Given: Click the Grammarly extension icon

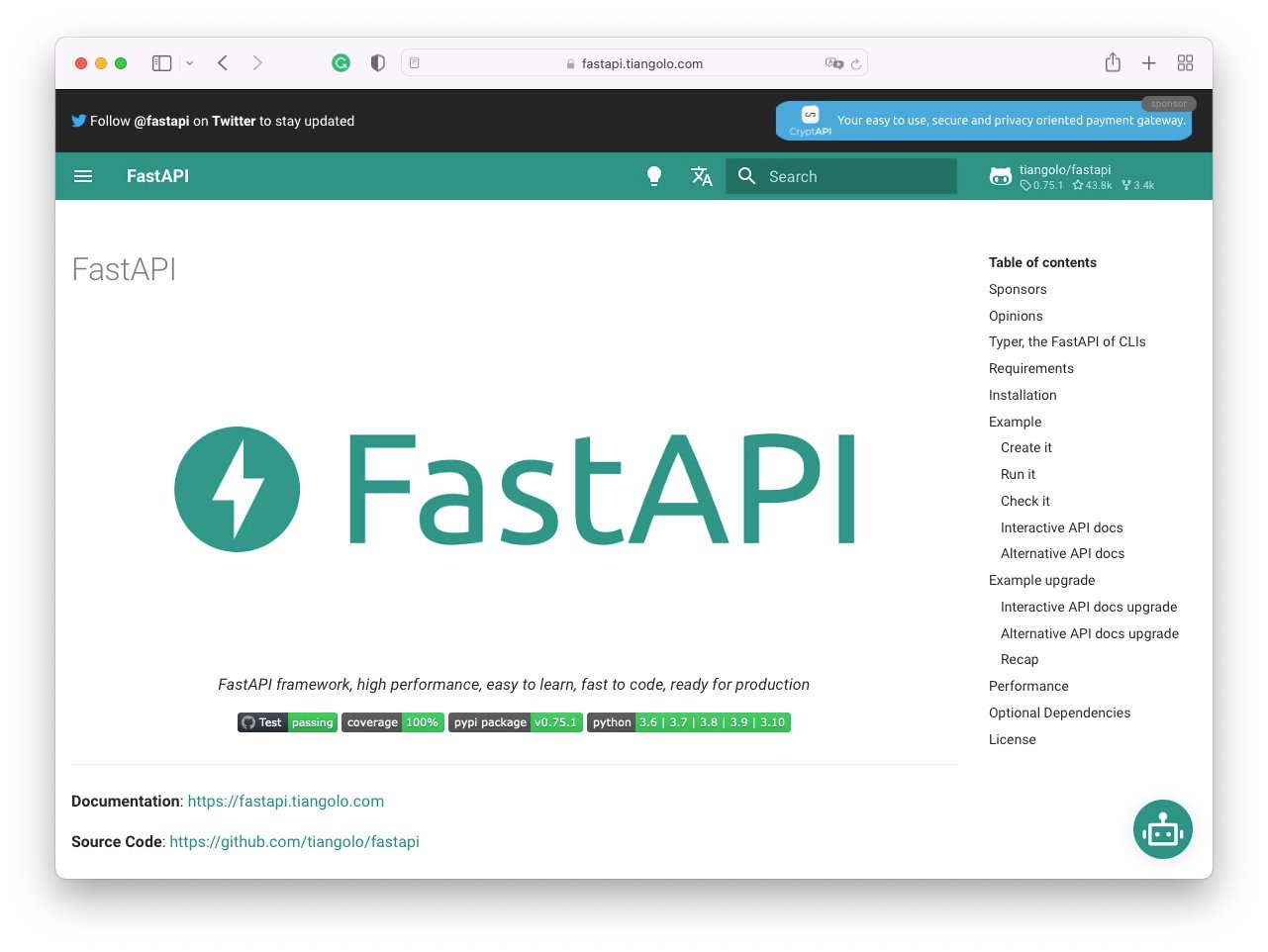Looking at the screenshot, I should pyautogui.click(x=341, y=63).
